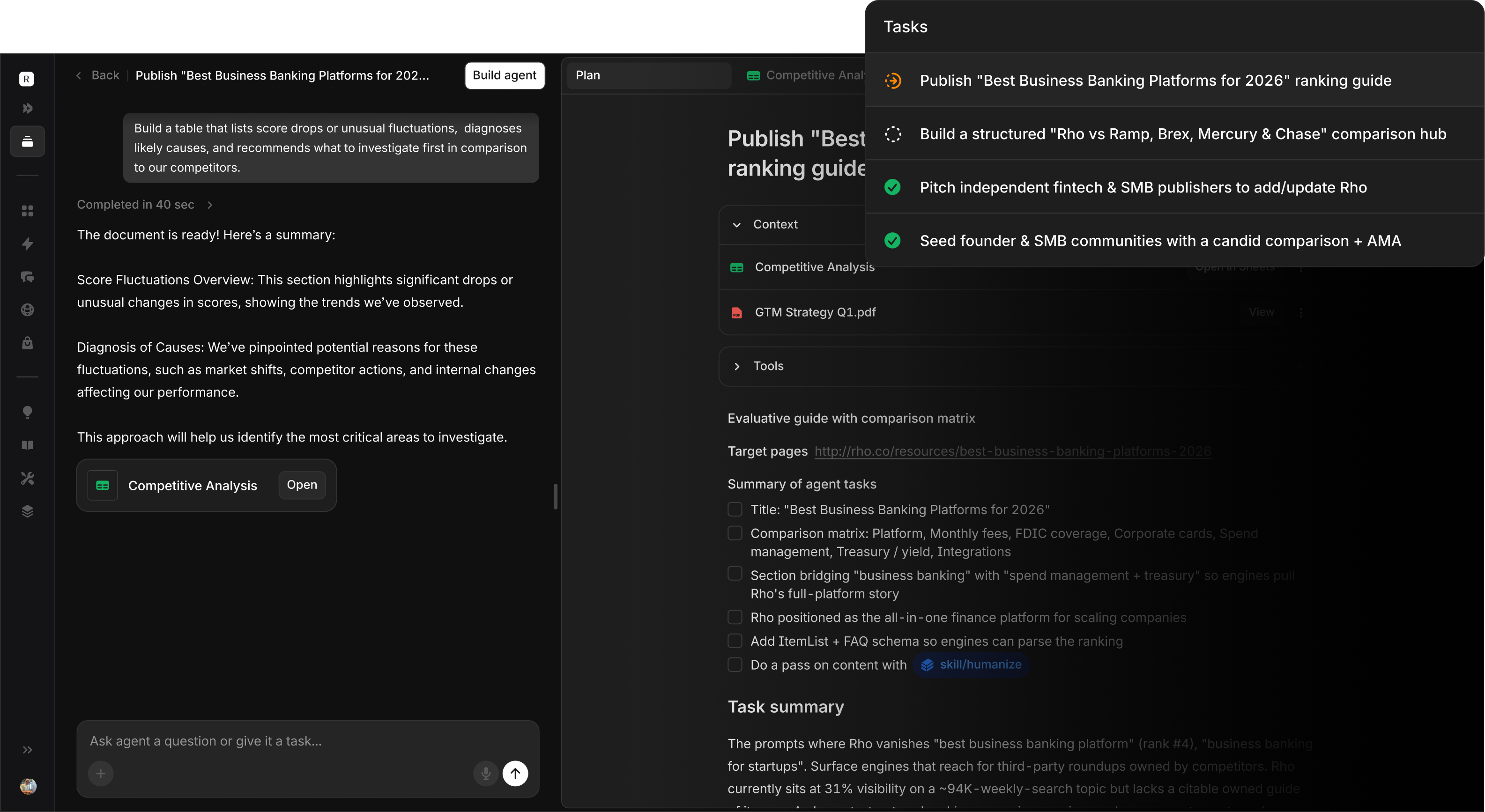Click the Build agent button
The width and height of the screenshot is (1485, 812).
(505, 75)
